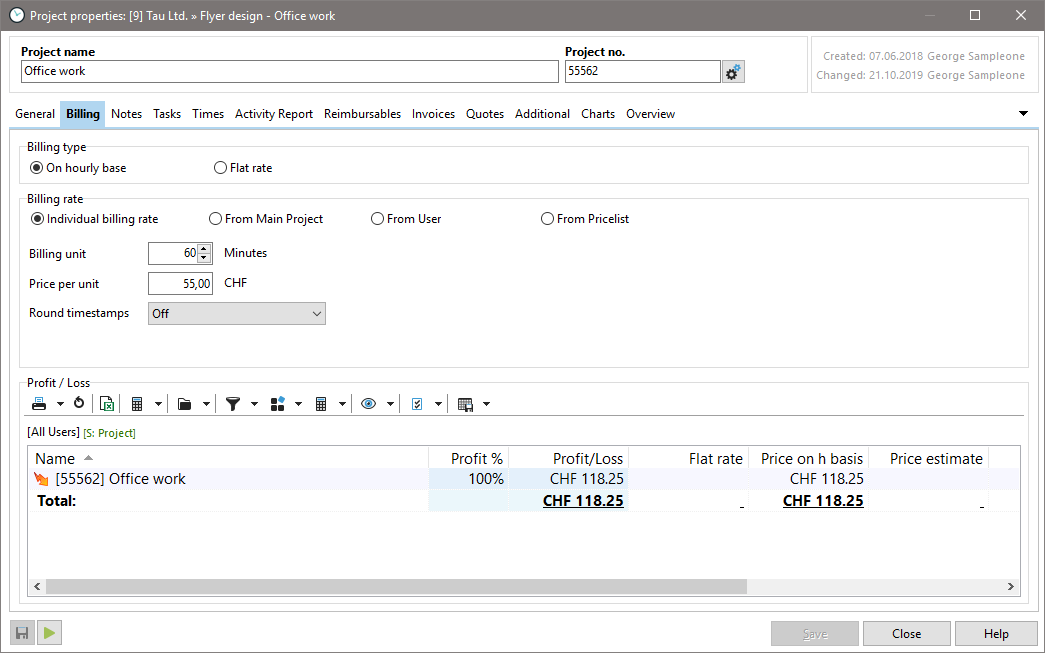Screen dimensions: 1045x653
Task: Click the eye view icon
Action: [x=369, y=404]
